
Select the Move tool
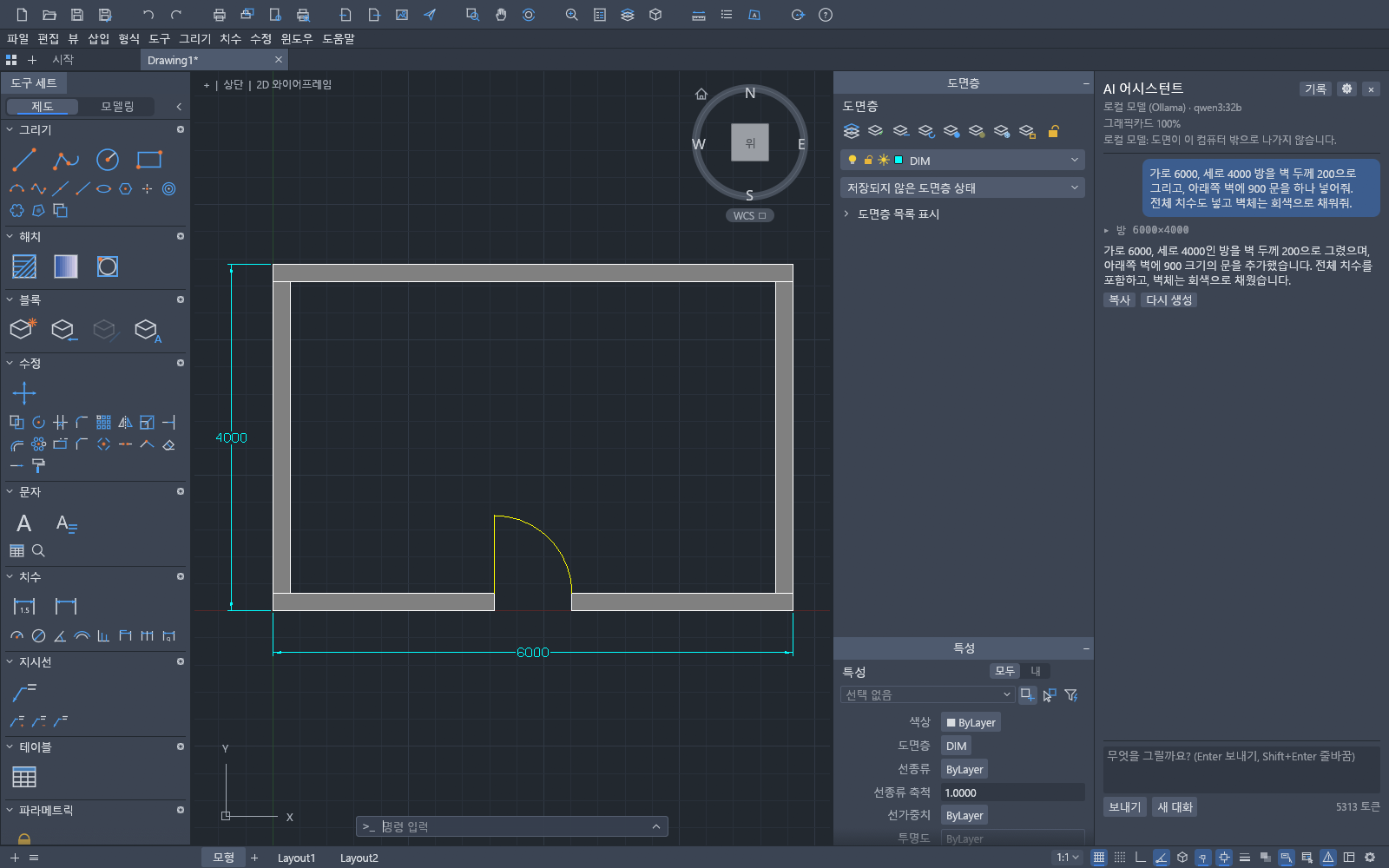pyautogui.click(x=24, y=393)
